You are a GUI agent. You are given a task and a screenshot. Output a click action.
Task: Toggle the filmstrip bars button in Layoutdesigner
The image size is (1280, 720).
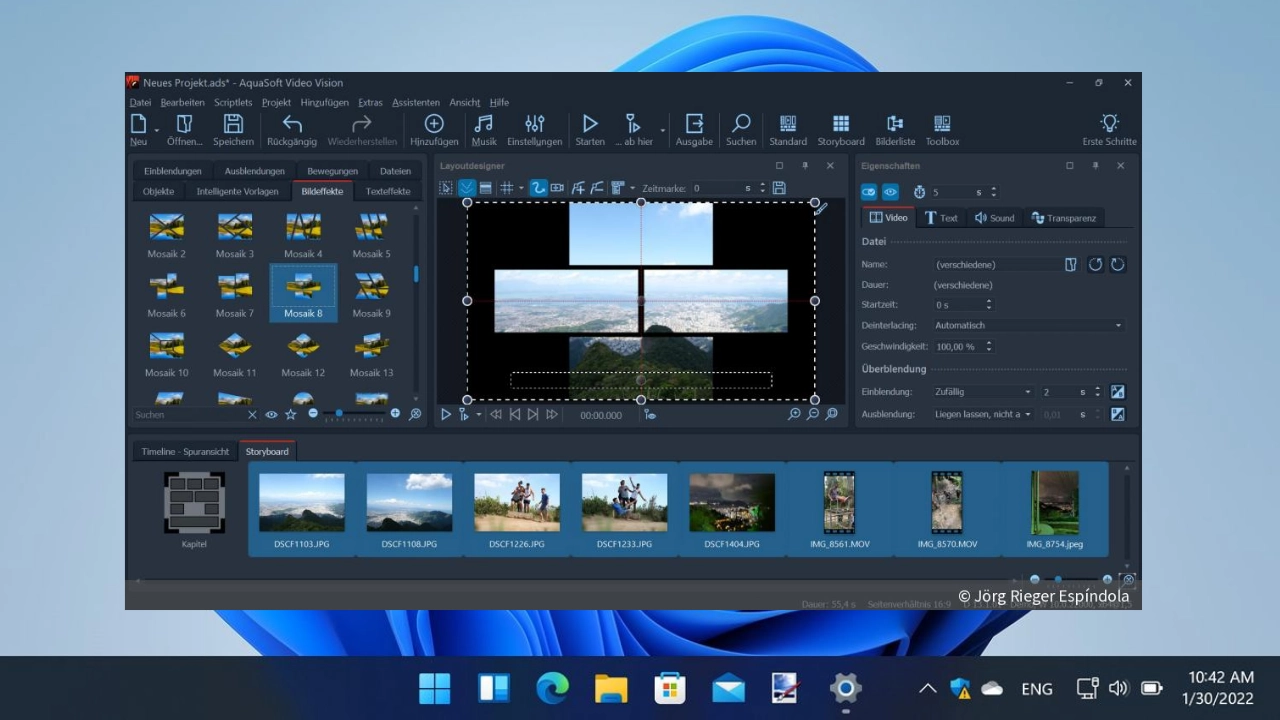click(x=485, y=188)
